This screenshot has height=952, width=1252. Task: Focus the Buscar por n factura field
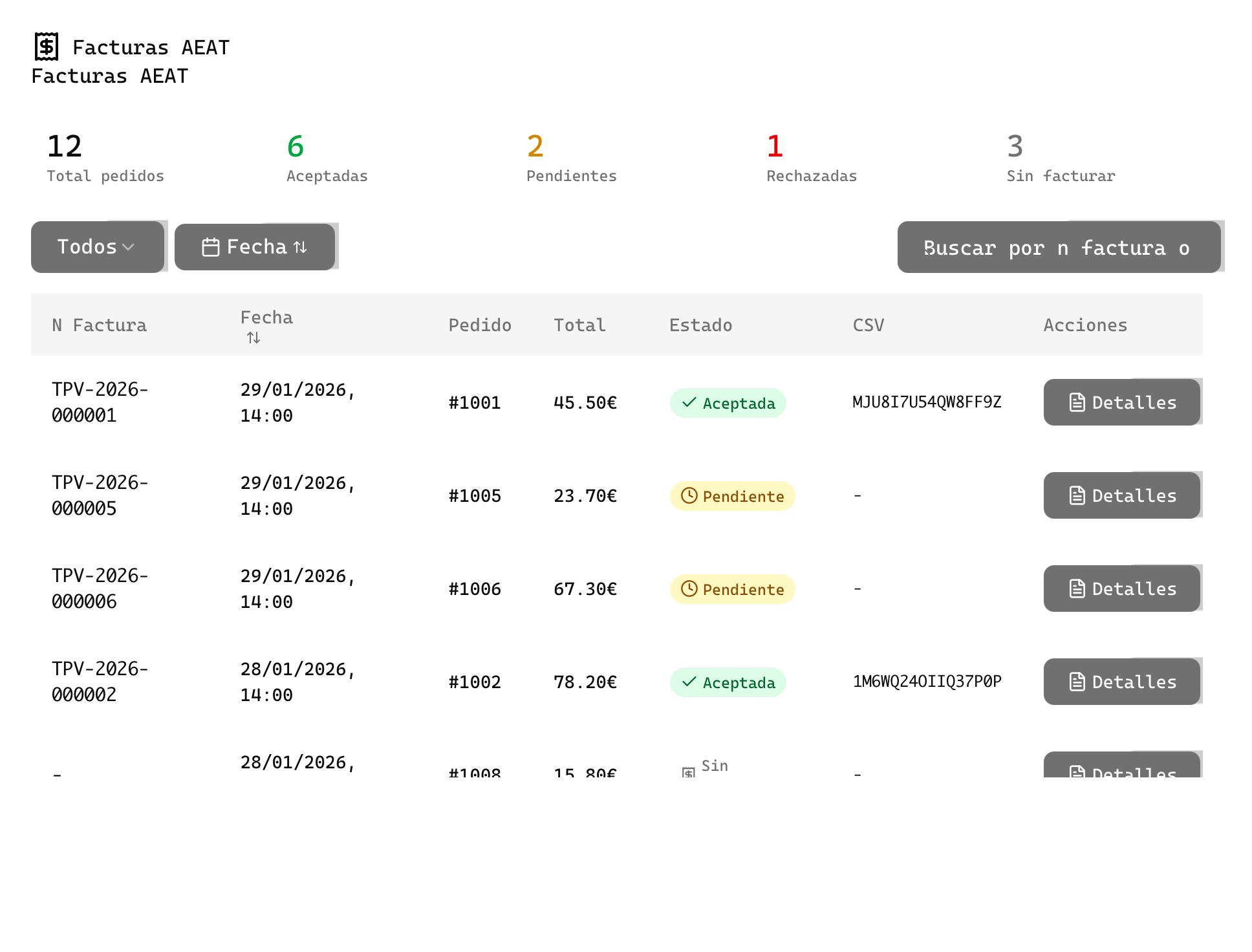click(1059, 247)
